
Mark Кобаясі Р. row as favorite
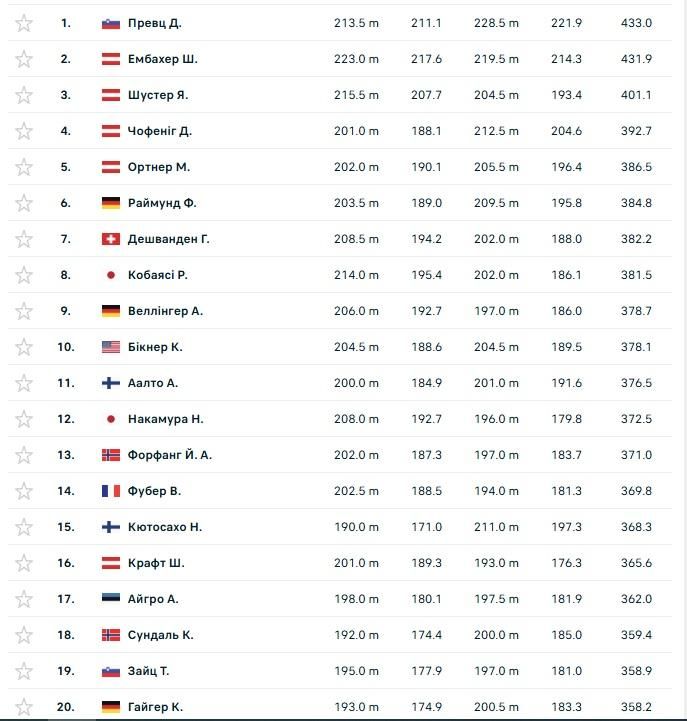(24, 275)
